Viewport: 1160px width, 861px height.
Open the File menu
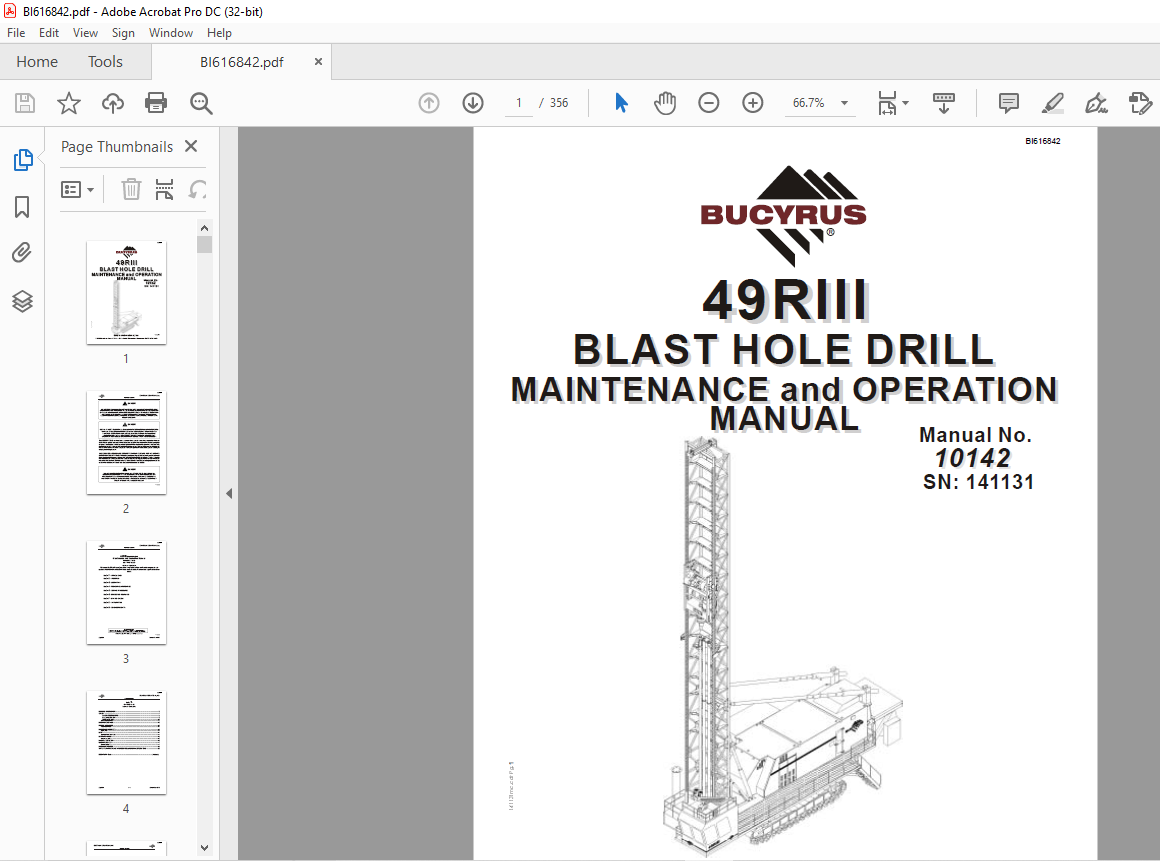tap(16, 33)
